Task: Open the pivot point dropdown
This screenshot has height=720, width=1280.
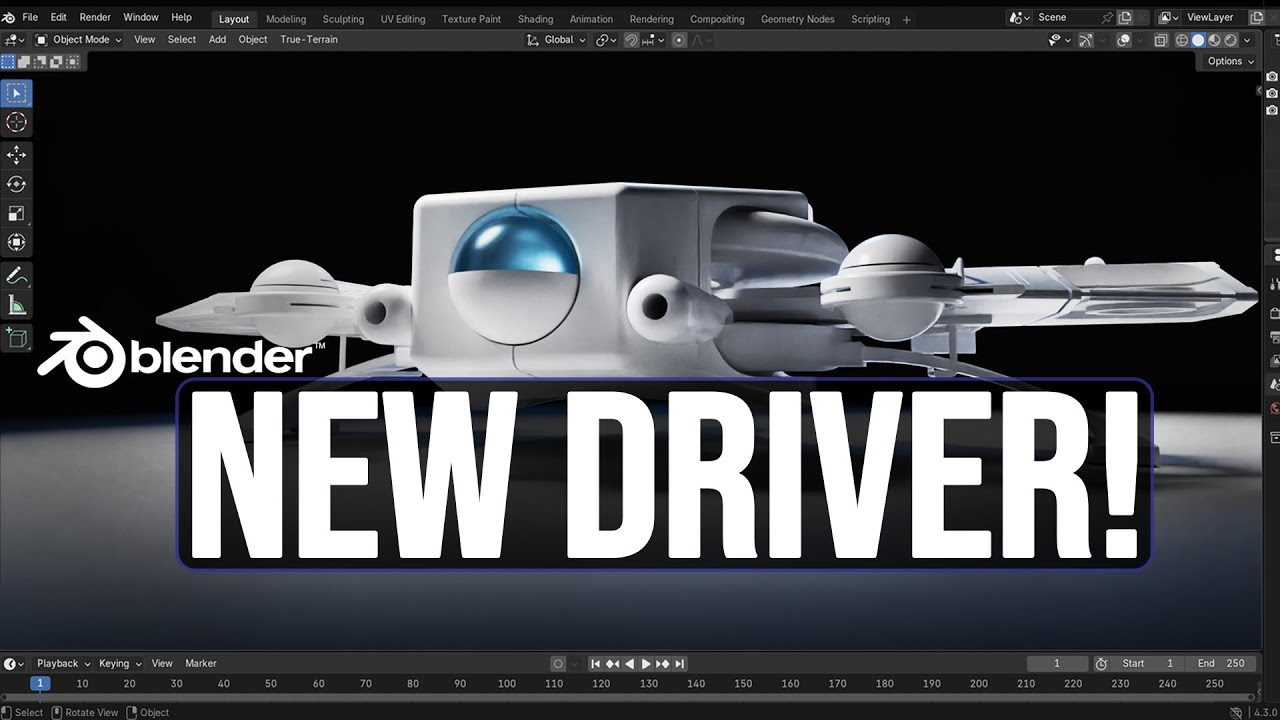Action: 605,40
